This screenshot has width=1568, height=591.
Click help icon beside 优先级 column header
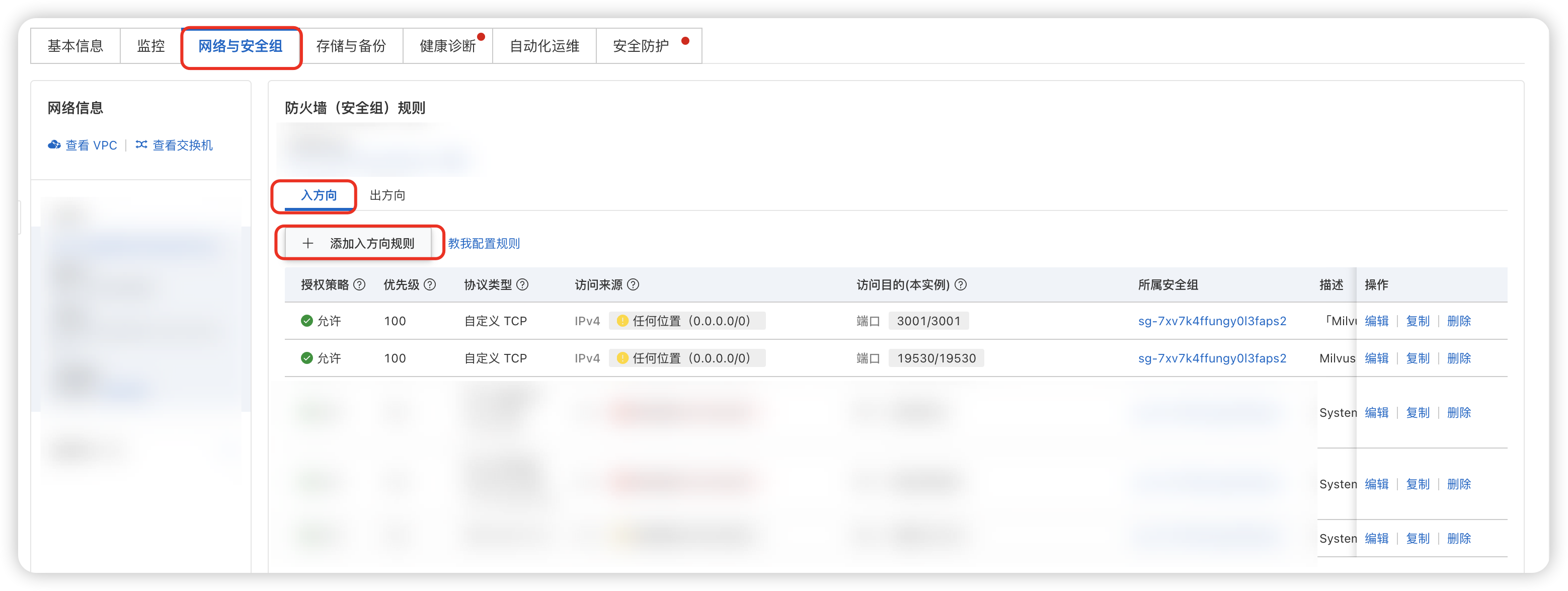[x=430, y=284]
